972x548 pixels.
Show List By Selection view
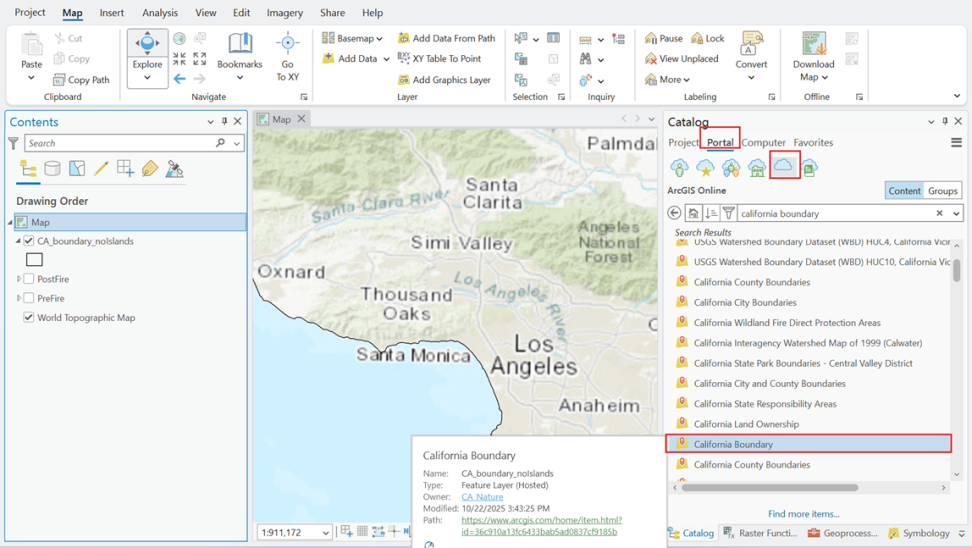tap(77, 169)
